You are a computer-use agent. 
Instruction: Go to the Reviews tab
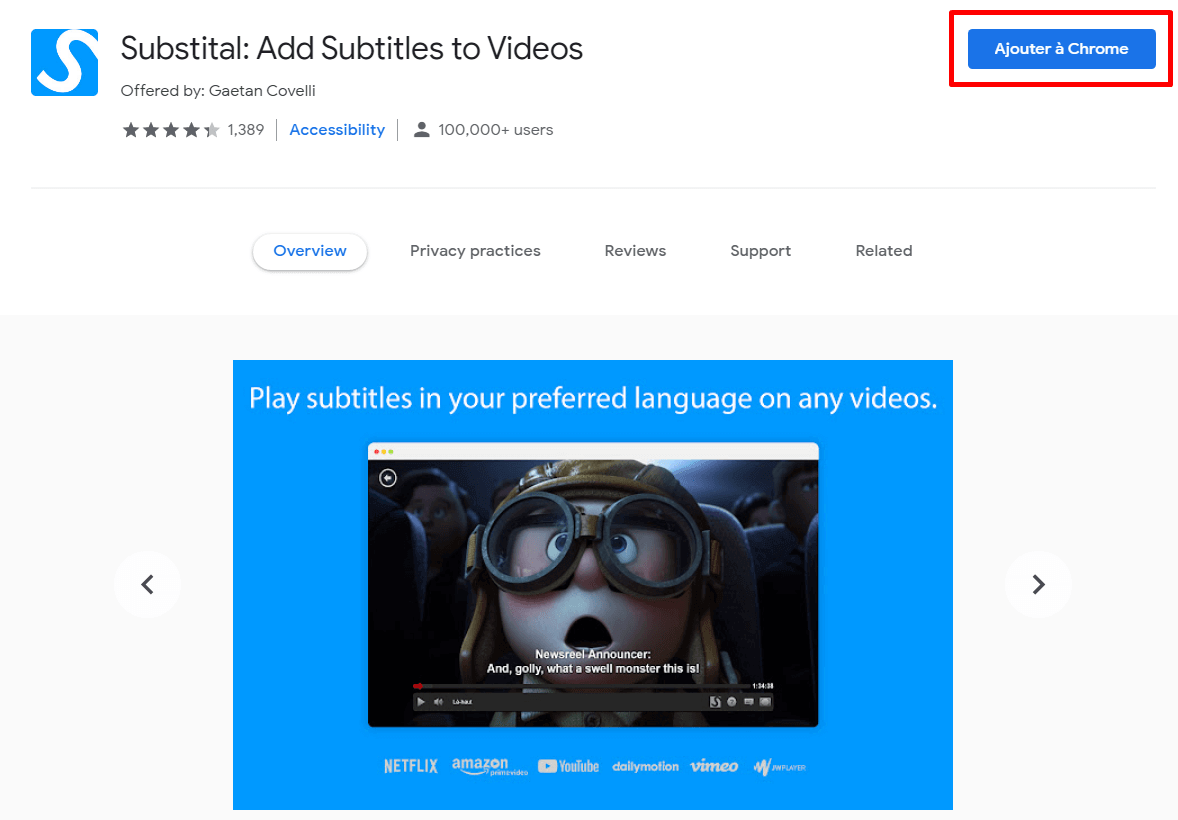click(635, 251)
